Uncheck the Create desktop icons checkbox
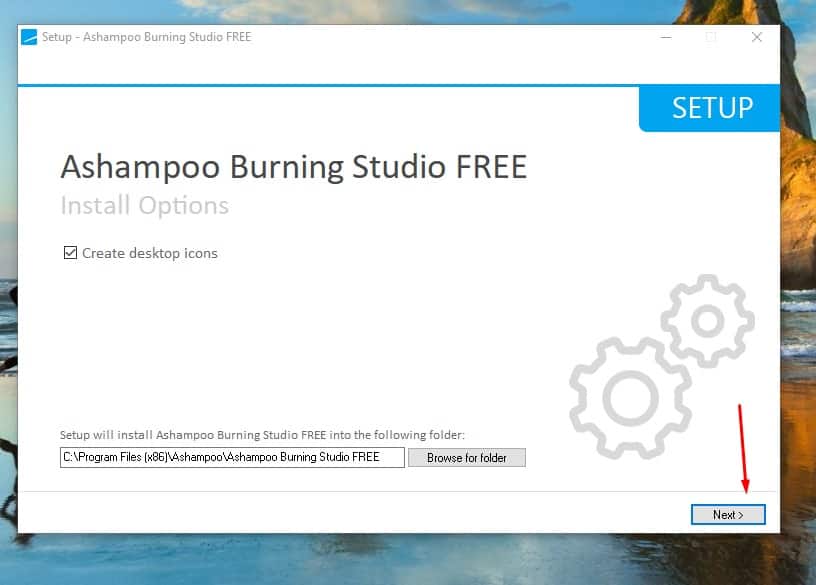This screenshot has width=816, height=585. [x=70, y=253]
